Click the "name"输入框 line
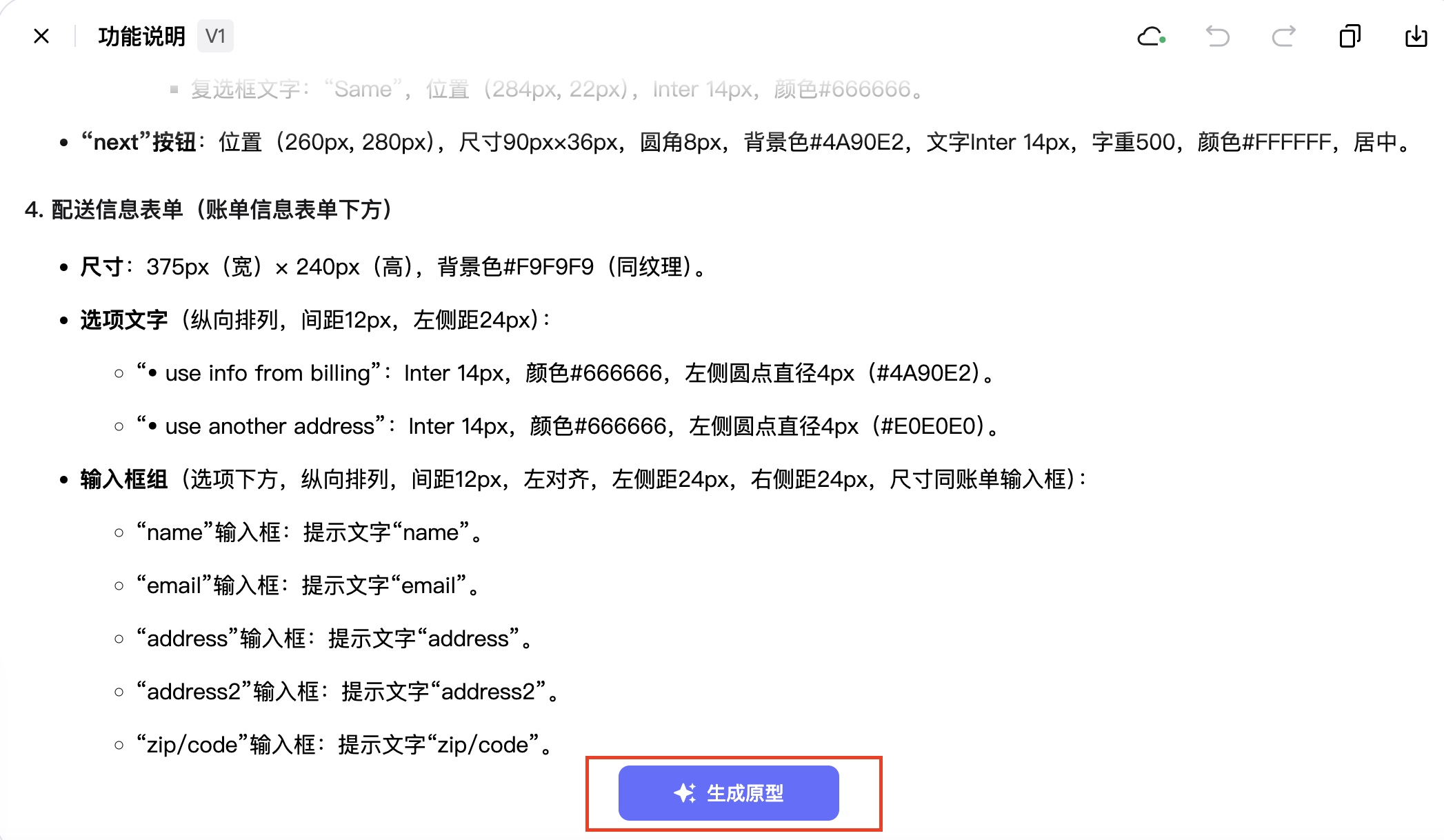This screenshot has width=1444, height=840. tap(311, 532)
